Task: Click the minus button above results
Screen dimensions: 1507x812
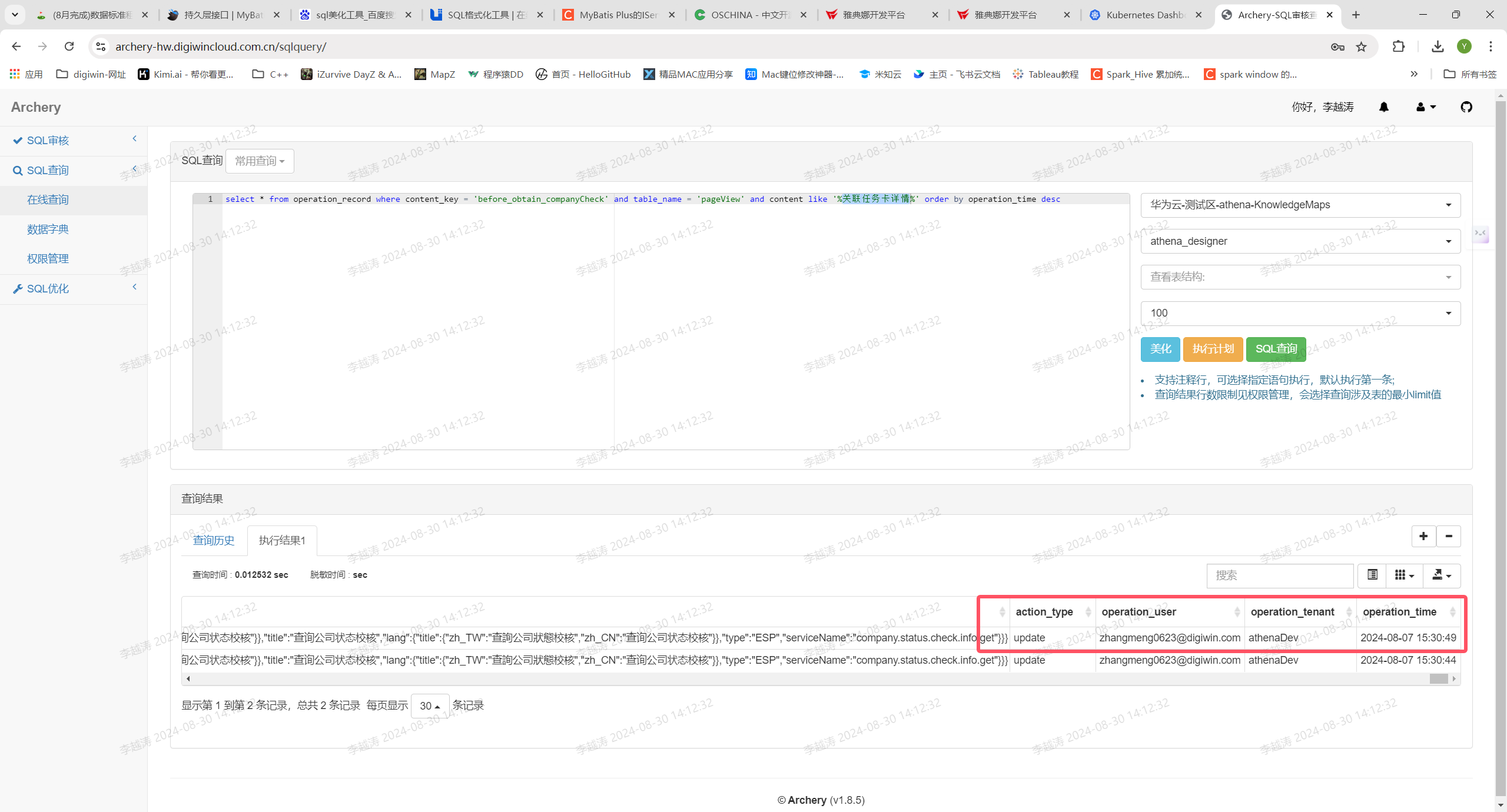Action: pos(1449,536)
